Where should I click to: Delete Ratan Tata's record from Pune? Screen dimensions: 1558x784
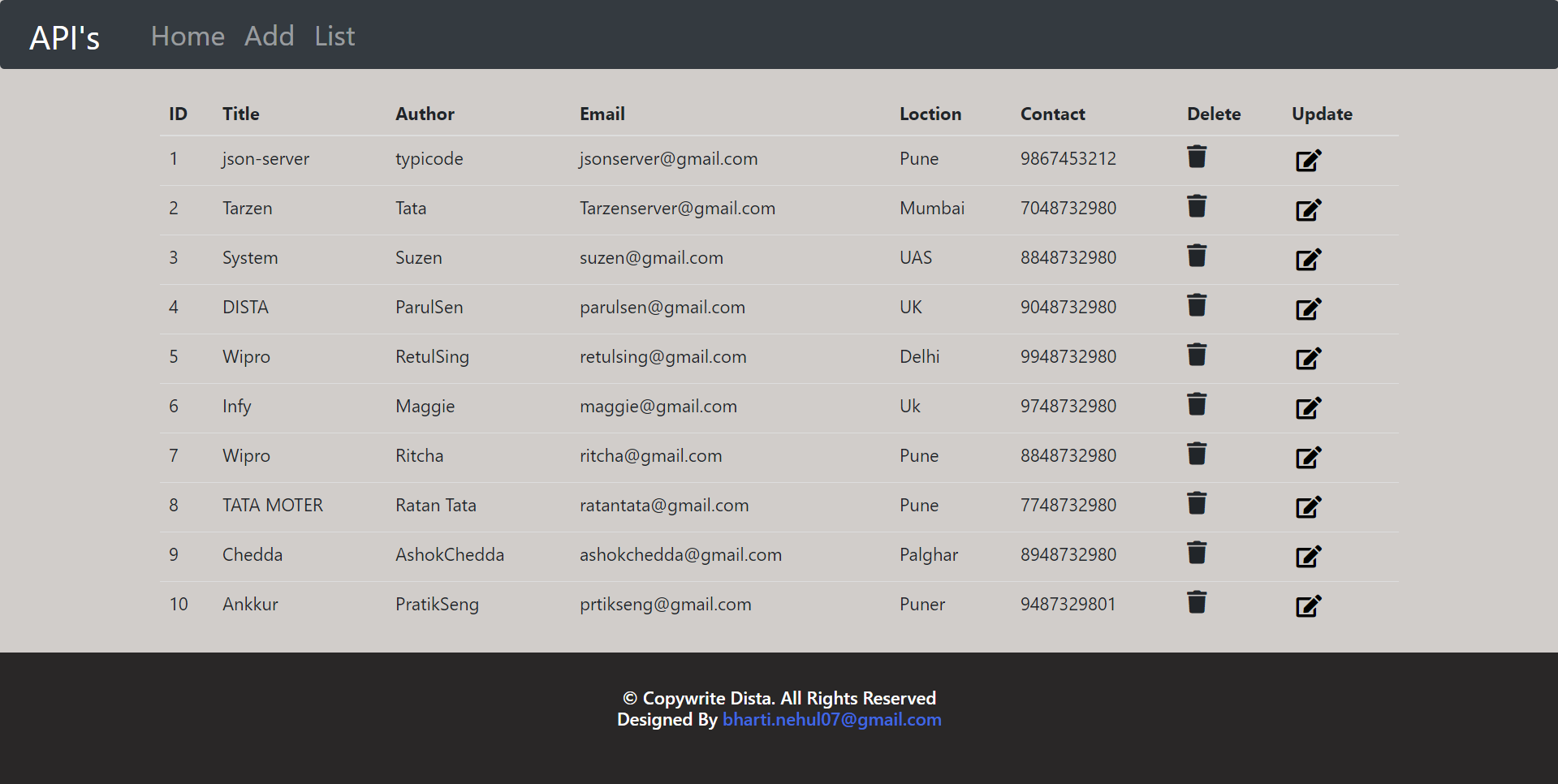pos(1197,503)
